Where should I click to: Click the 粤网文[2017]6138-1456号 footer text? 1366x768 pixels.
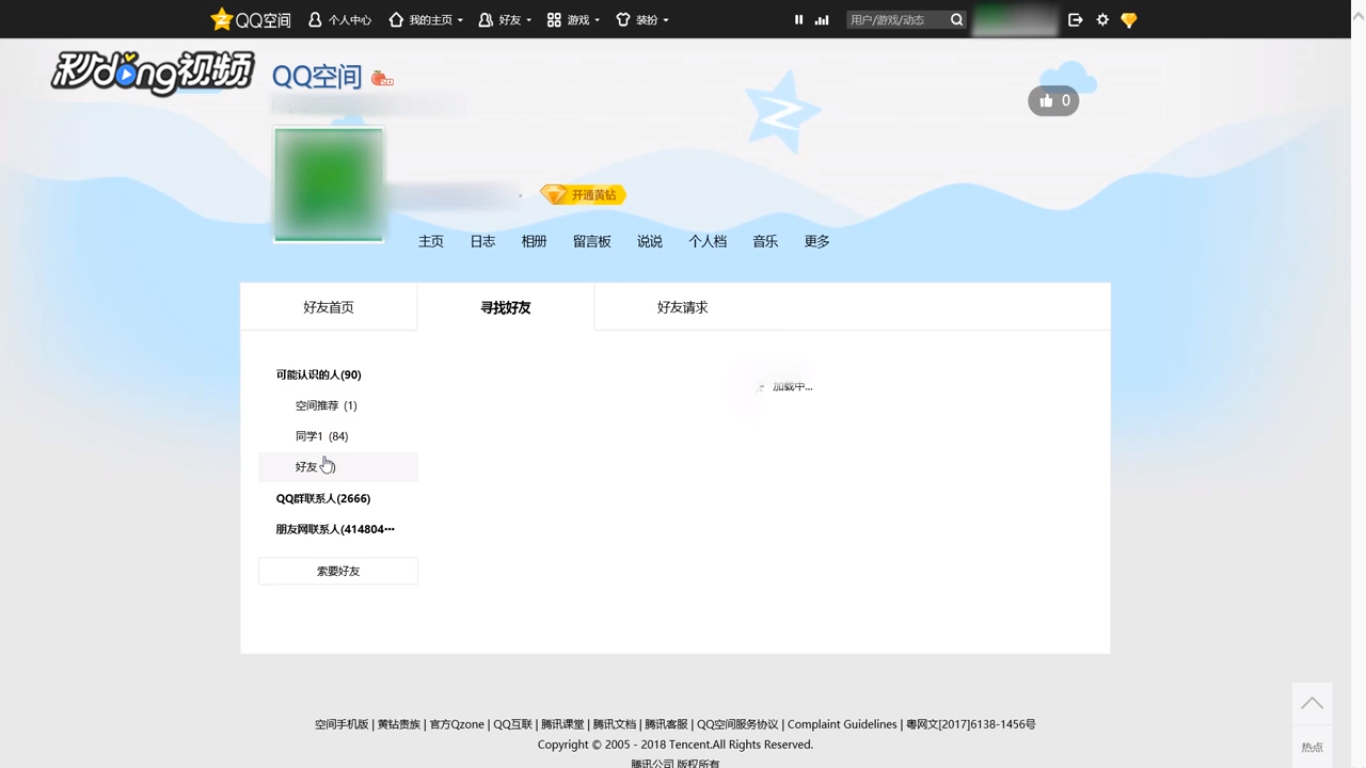point(971,724)
